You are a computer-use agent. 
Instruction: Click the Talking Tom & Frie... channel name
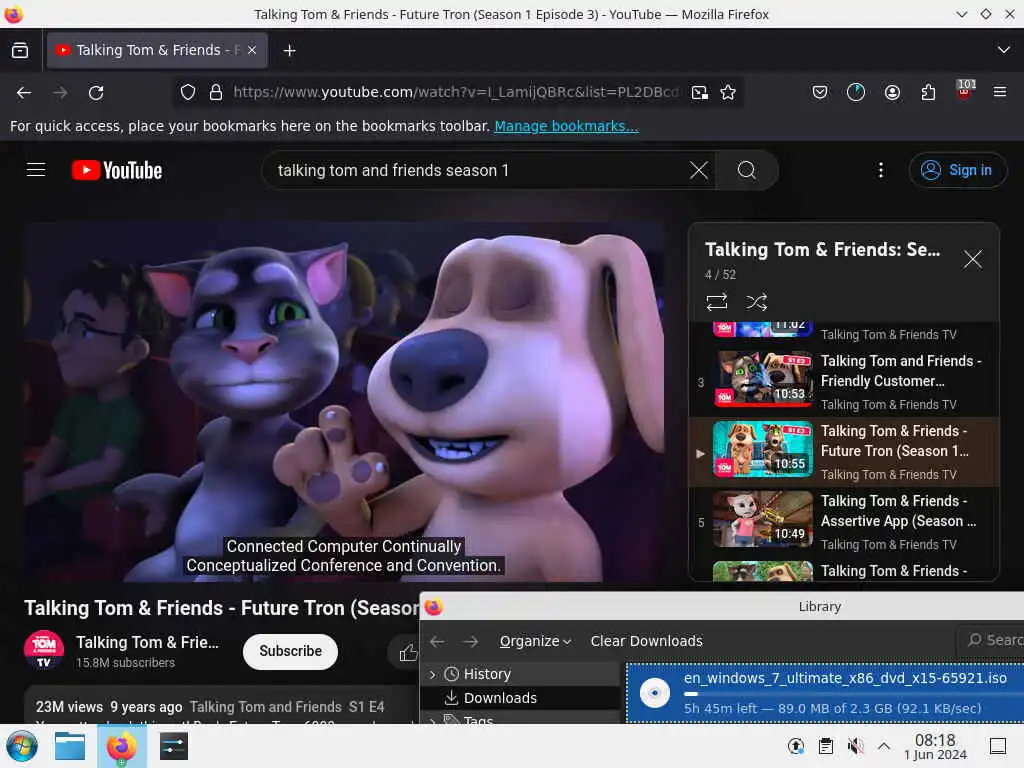pyautogui.click(x=148, y=643)
